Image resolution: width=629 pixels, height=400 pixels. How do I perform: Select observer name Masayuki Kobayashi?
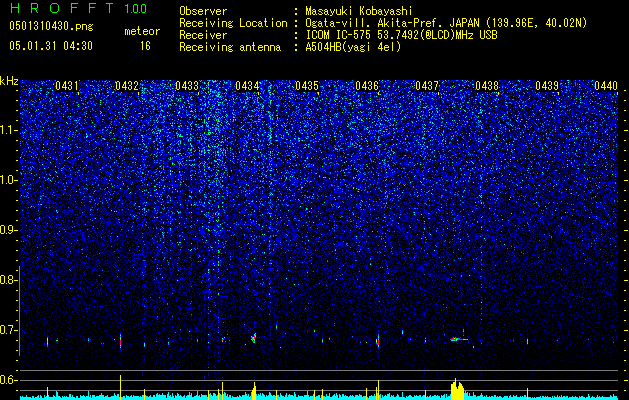click(x=359, y=11)
